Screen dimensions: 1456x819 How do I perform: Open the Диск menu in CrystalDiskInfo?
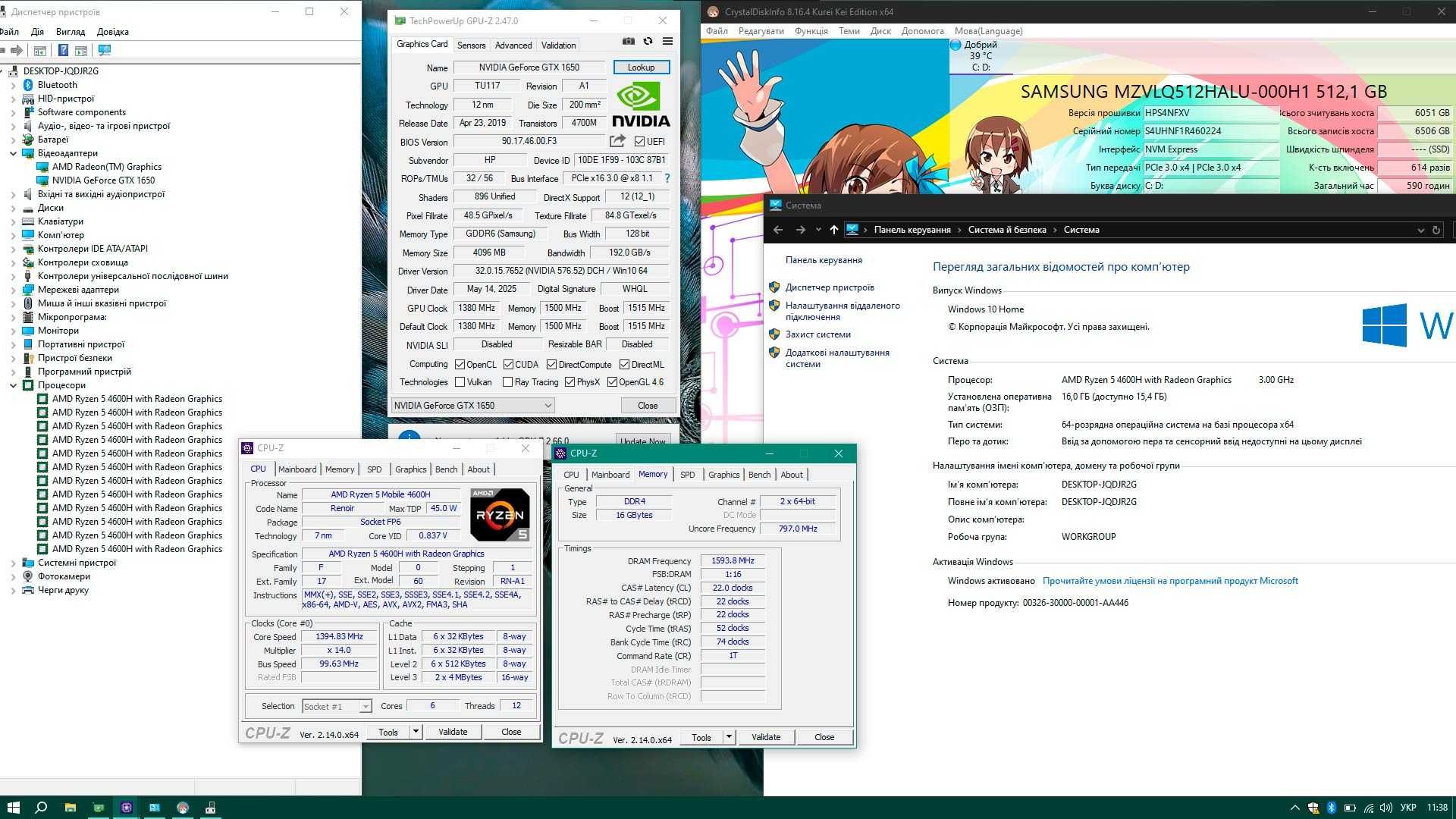tap(880, 31)
